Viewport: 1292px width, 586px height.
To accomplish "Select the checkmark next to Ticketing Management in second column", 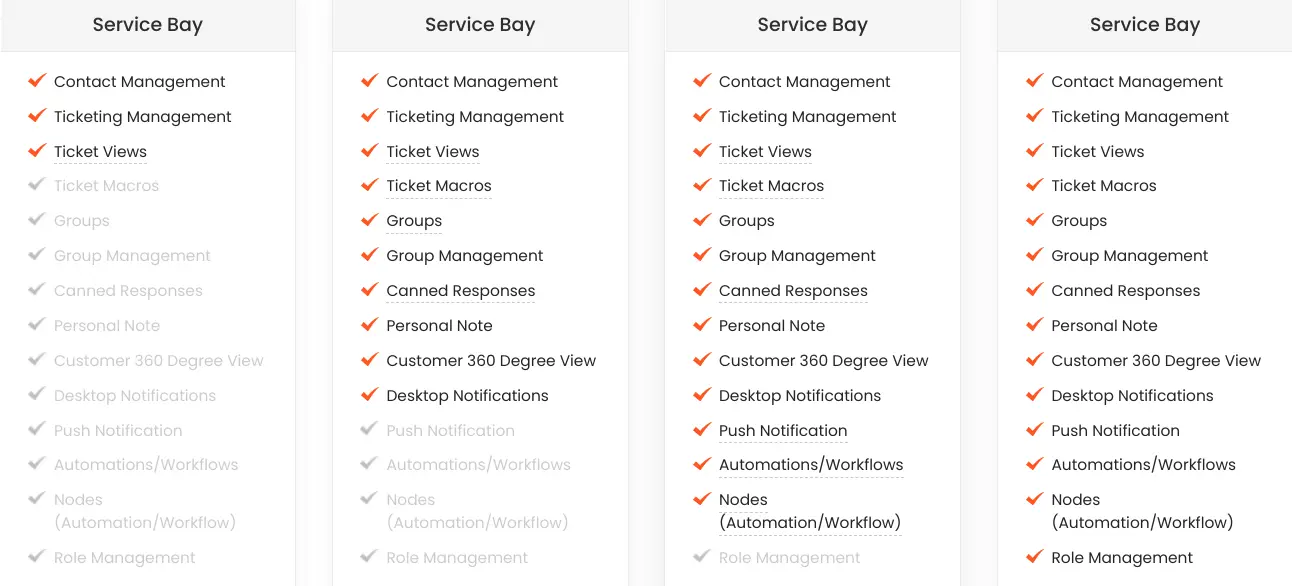I will pyautogui.click(x=369, y=116).
